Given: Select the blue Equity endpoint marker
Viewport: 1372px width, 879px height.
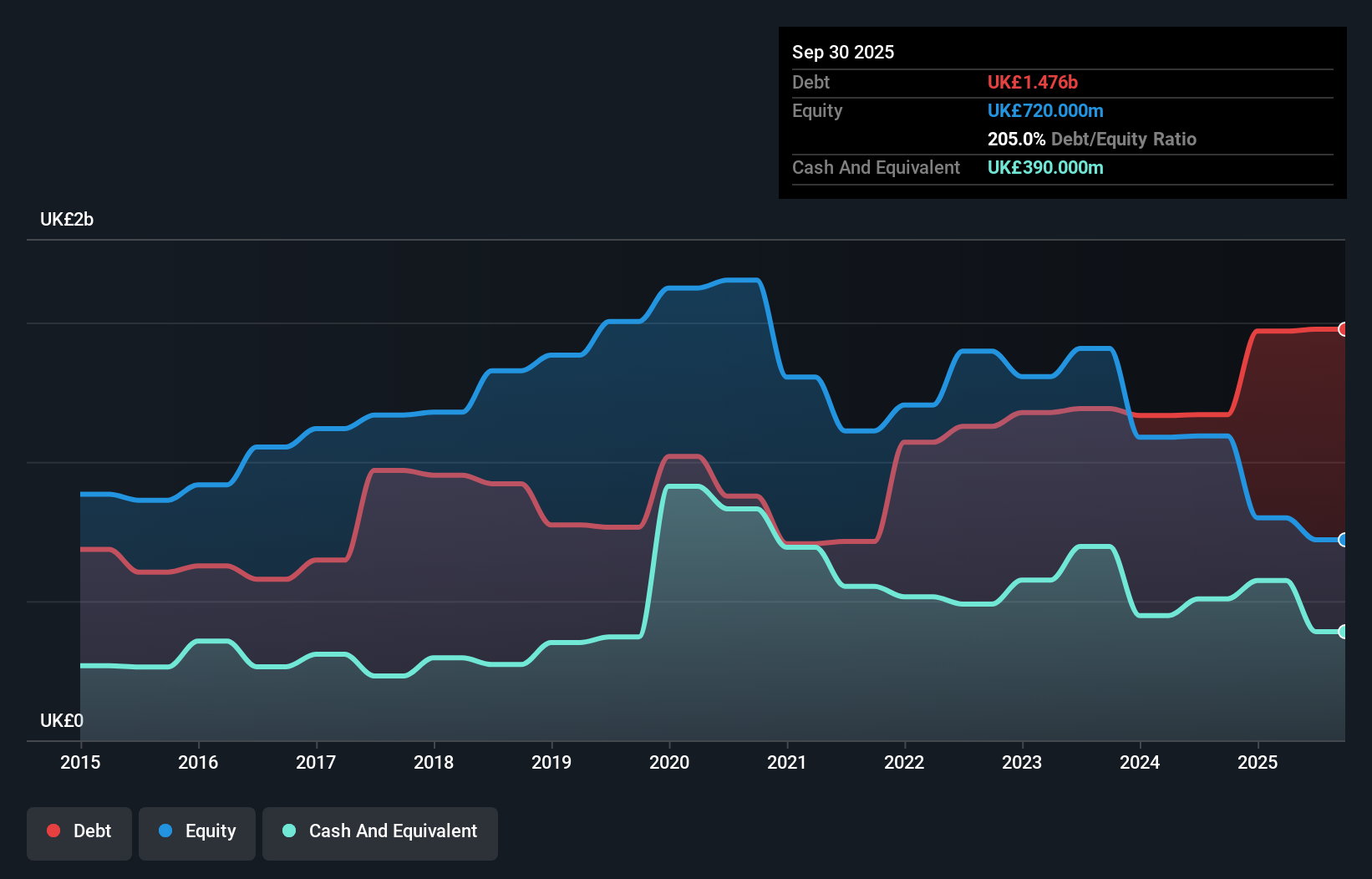Looking at the screenshot, I should click(1344, 540).
